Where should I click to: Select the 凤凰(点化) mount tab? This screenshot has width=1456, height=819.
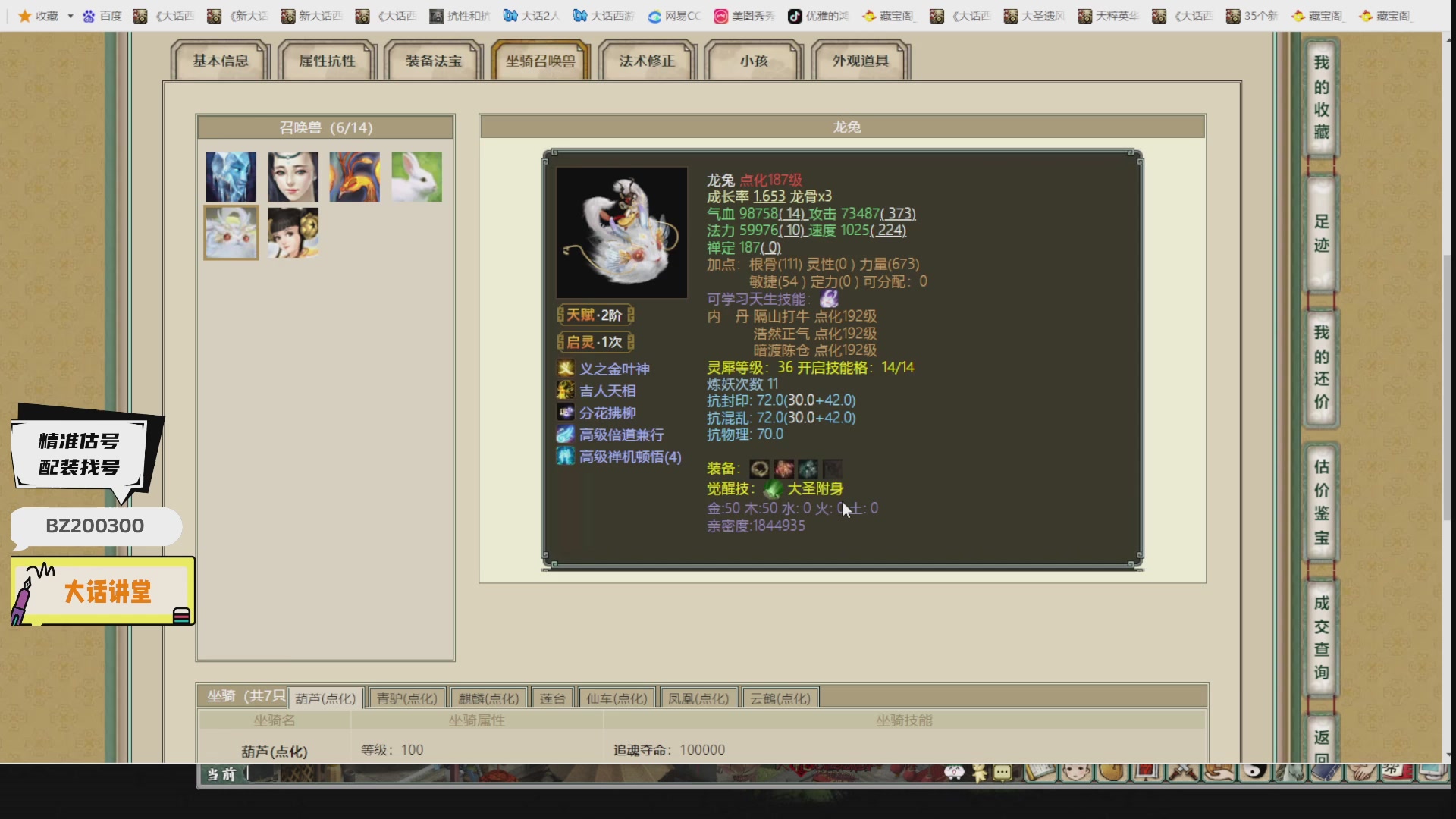(x=698, y=698)
